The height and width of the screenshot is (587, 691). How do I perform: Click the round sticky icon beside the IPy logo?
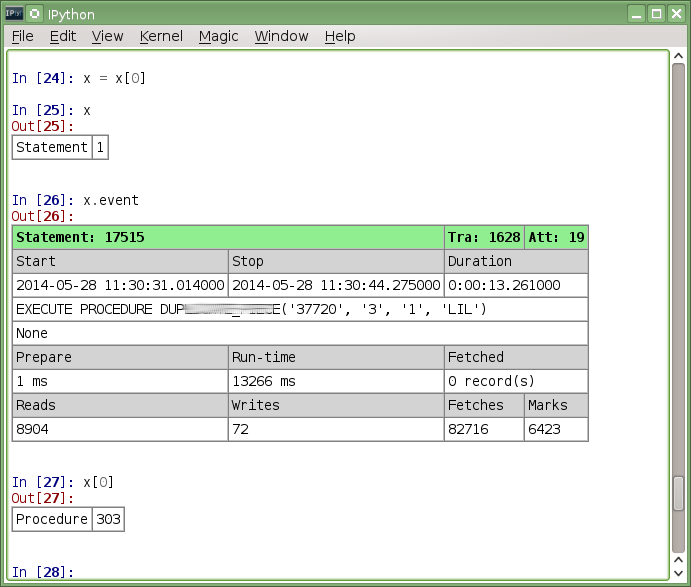[x=35, y=13]
